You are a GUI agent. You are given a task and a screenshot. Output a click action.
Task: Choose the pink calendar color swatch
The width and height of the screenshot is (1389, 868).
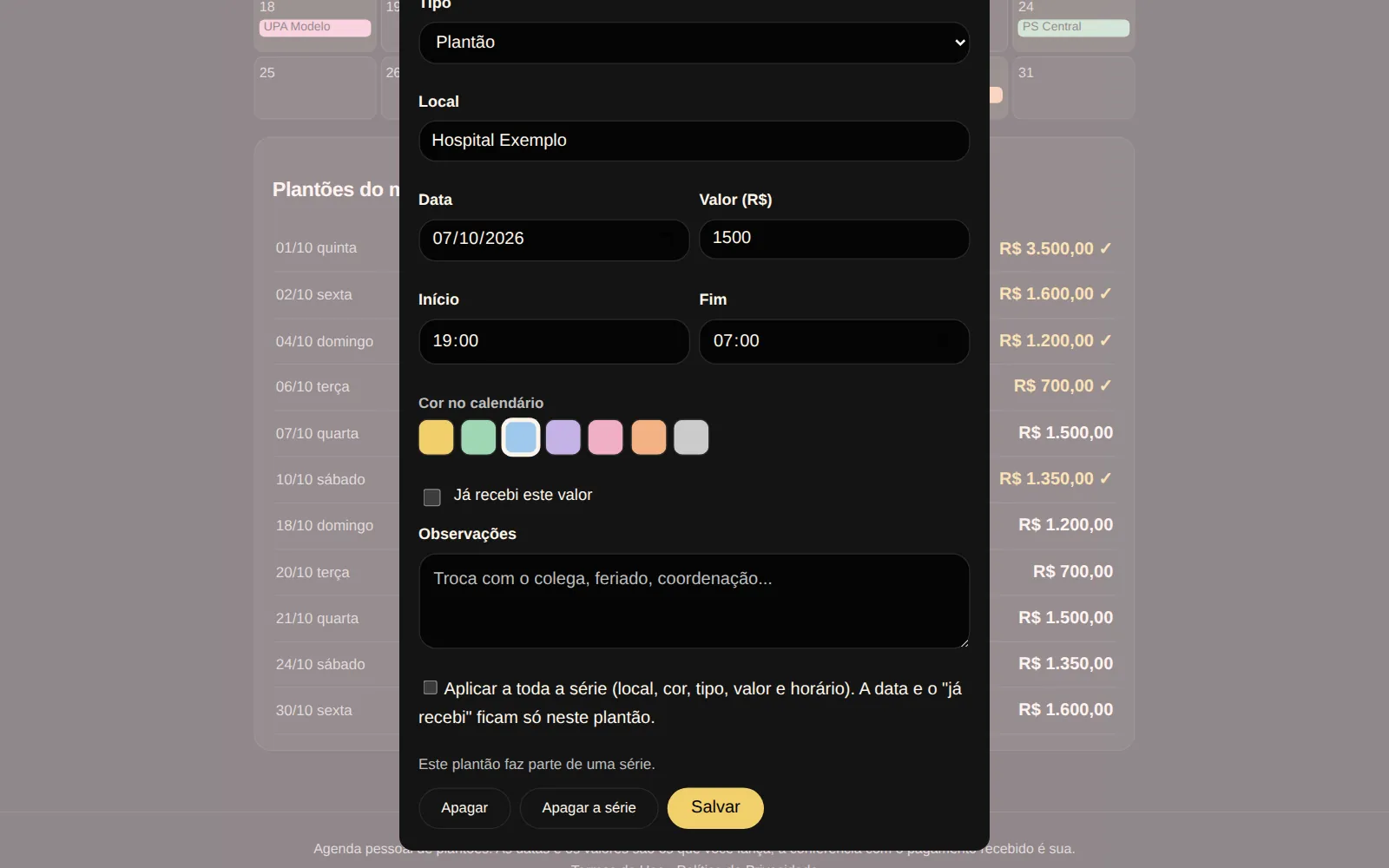[606, 437]
